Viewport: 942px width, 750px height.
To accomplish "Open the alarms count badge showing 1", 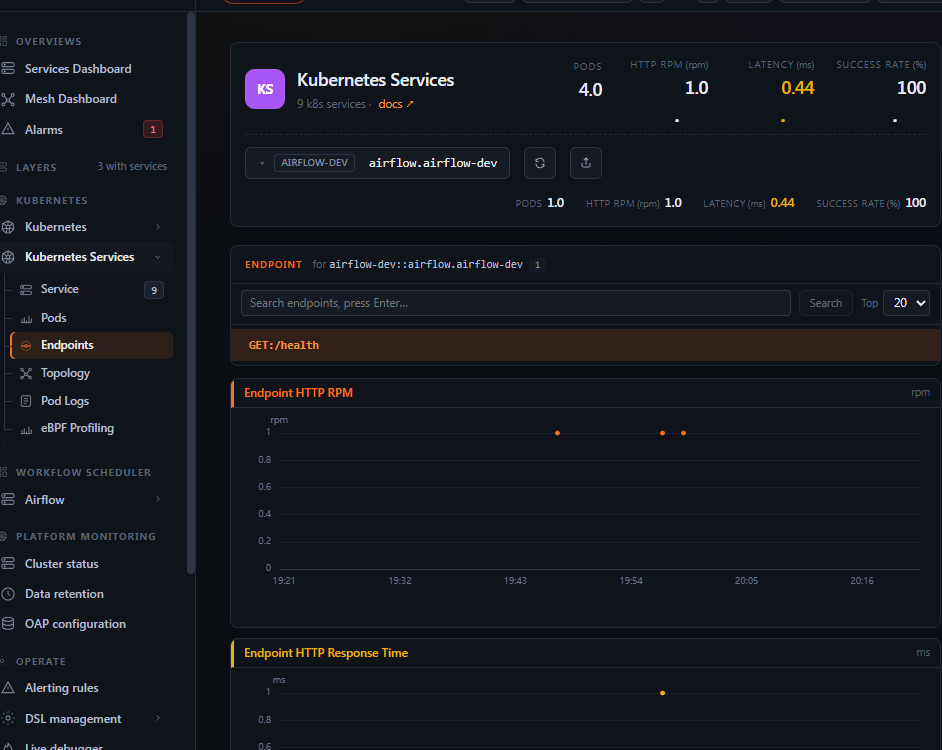I will click(153, 129).
